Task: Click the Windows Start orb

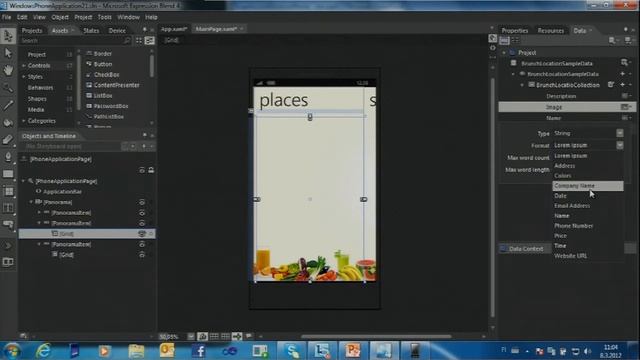Action: pyautogui.click(x=12, y=351)
